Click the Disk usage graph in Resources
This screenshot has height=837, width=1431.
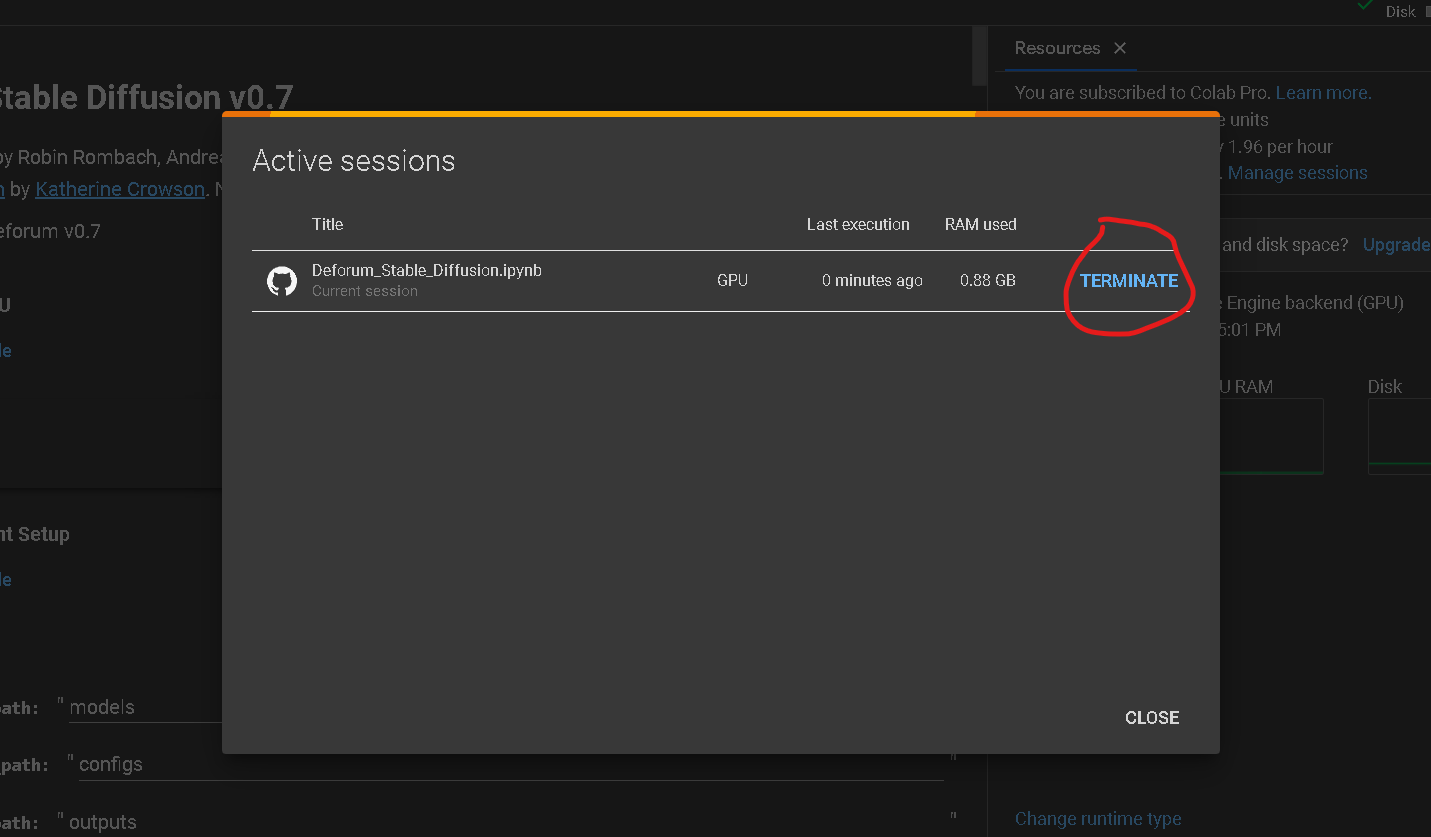pyautogui.click(x=1399, y=437)
